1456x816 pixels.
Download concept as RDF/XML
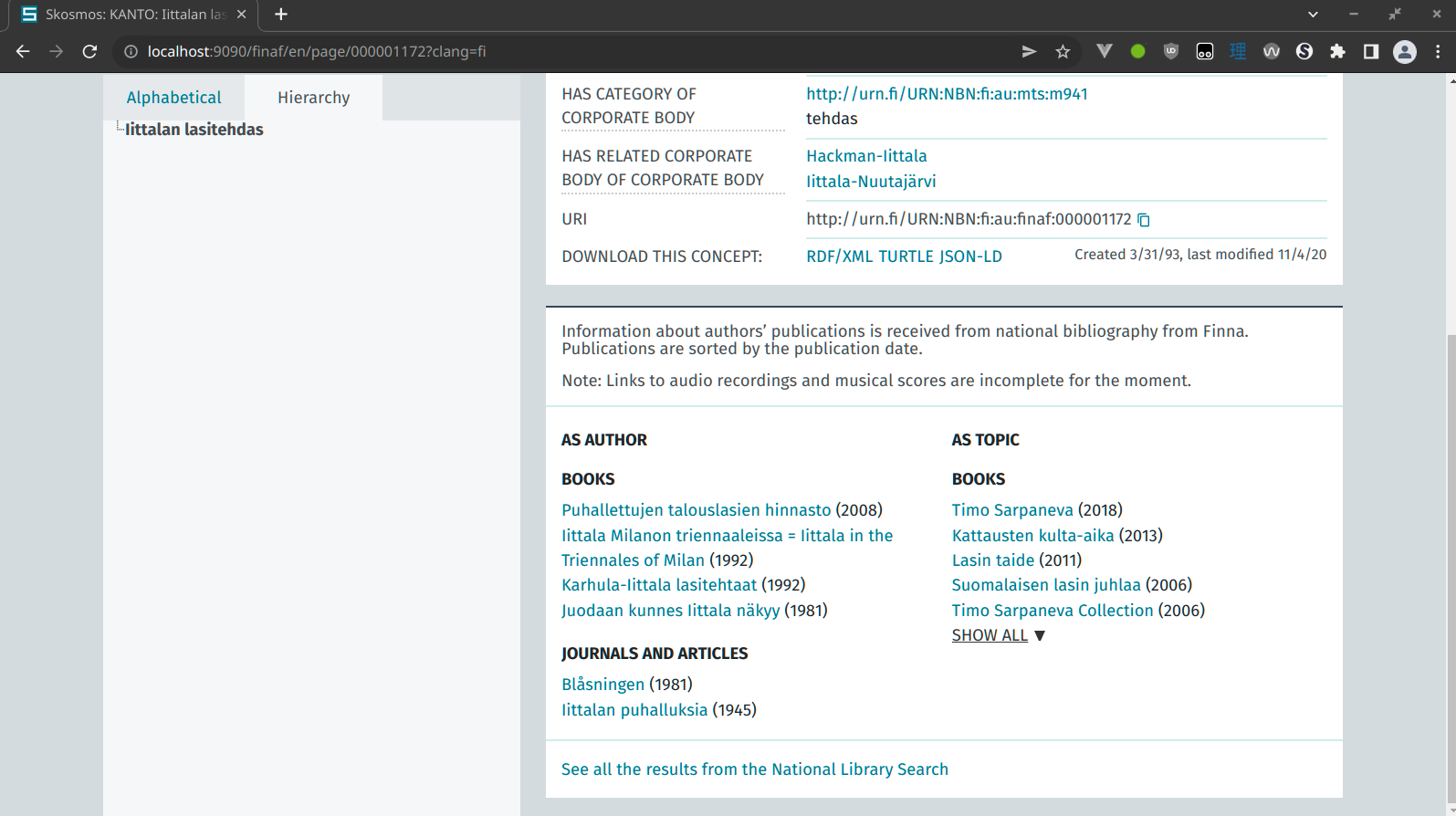click(x=840, y=256)
